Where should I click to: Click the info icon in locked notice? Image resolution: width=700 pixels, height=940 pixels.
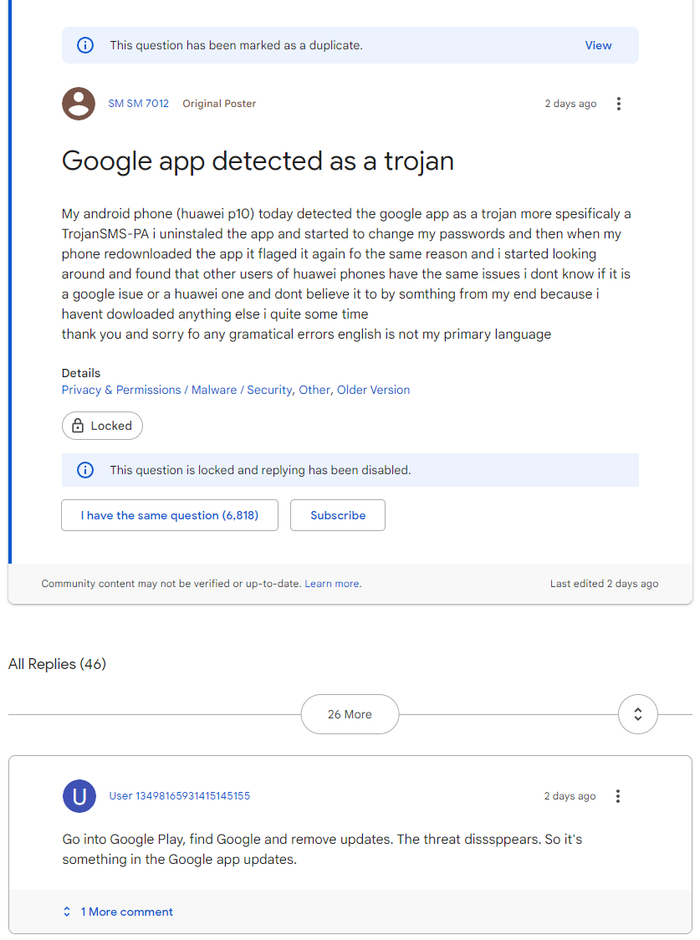[x=86, y=470]
